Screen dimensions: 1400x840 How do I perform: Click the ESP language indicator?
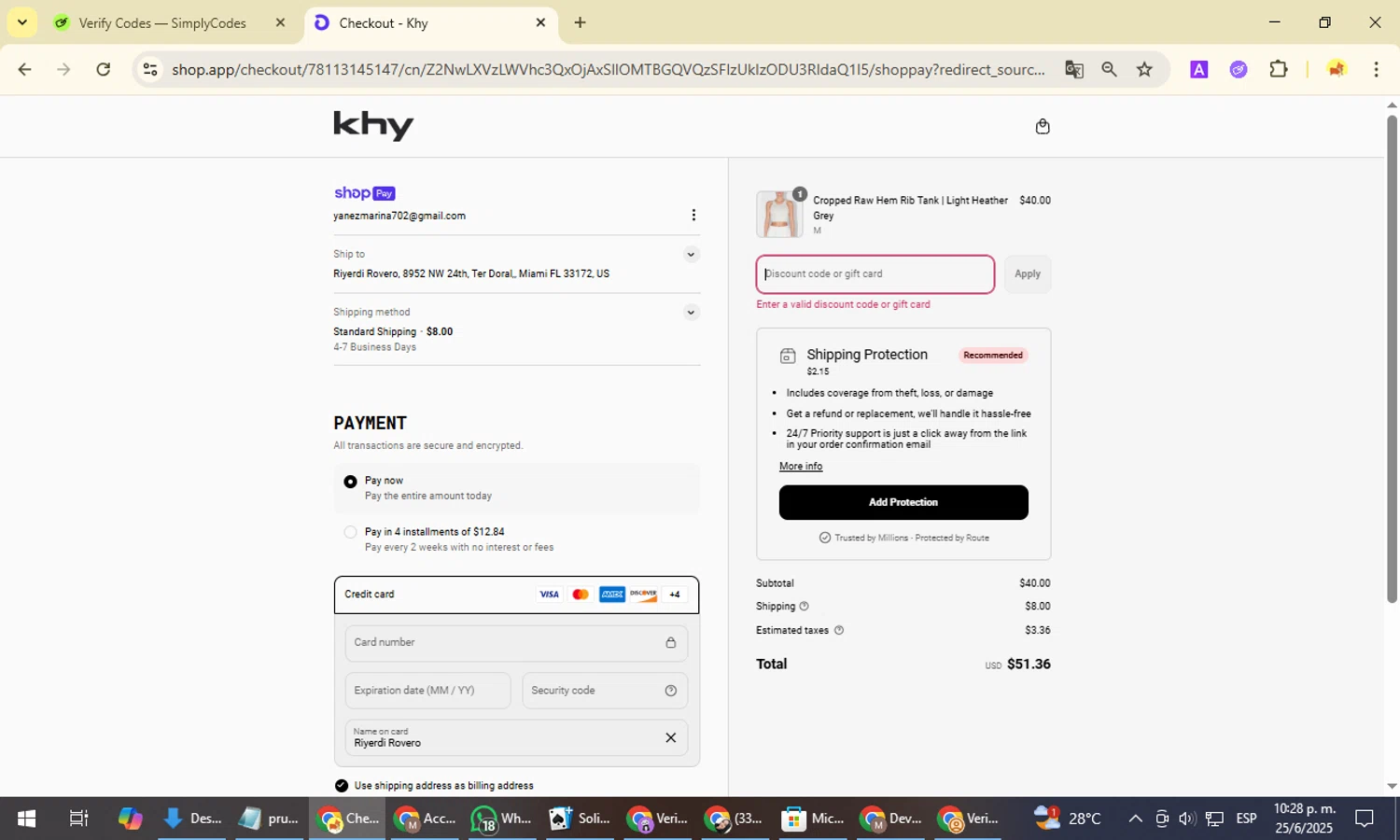coord(1246,819)
